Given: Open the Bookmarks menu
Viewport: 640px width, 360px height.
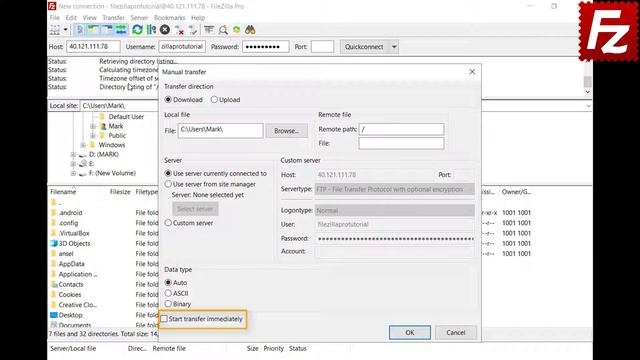Looking at the screenshot, I should [169, 18].
